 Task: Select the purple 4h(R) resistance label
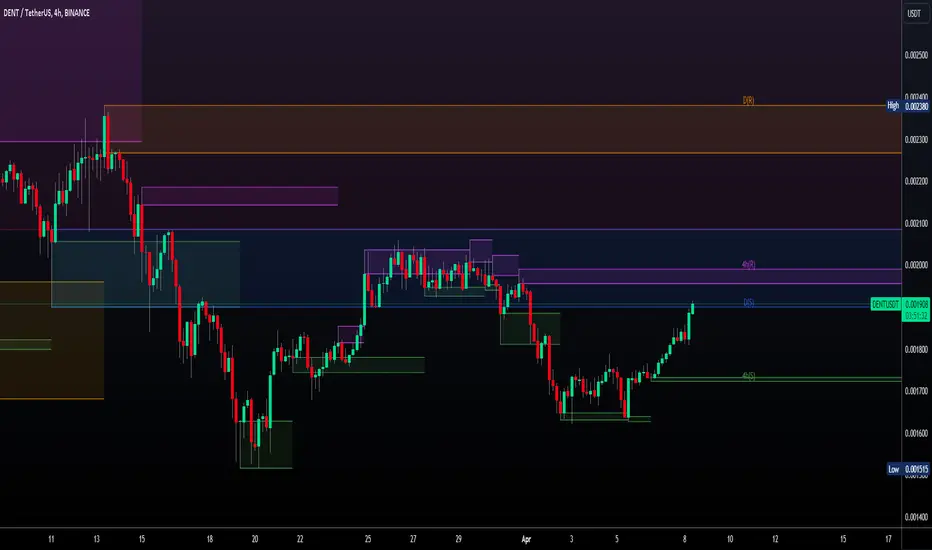tap(749, 265)
